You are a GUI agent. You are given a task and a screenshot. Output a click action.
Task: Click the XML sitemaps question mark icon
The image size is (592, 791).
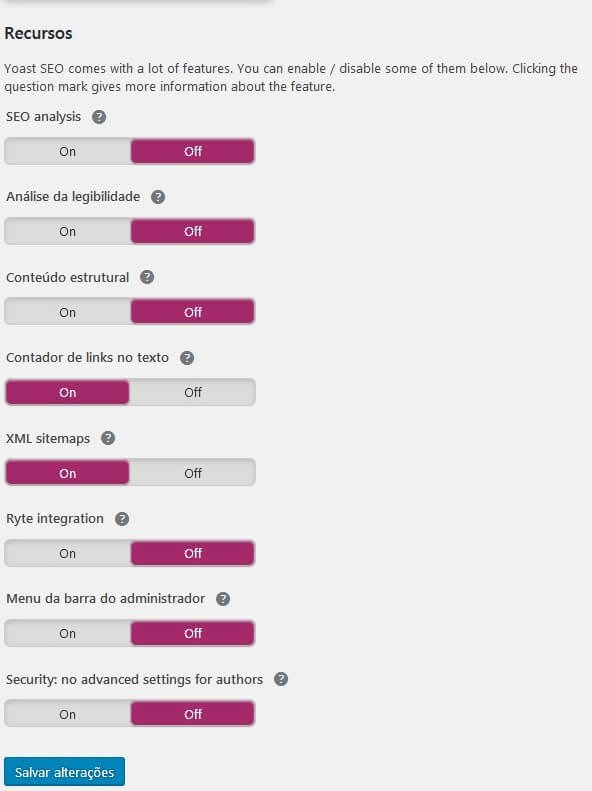coord(108,438)
